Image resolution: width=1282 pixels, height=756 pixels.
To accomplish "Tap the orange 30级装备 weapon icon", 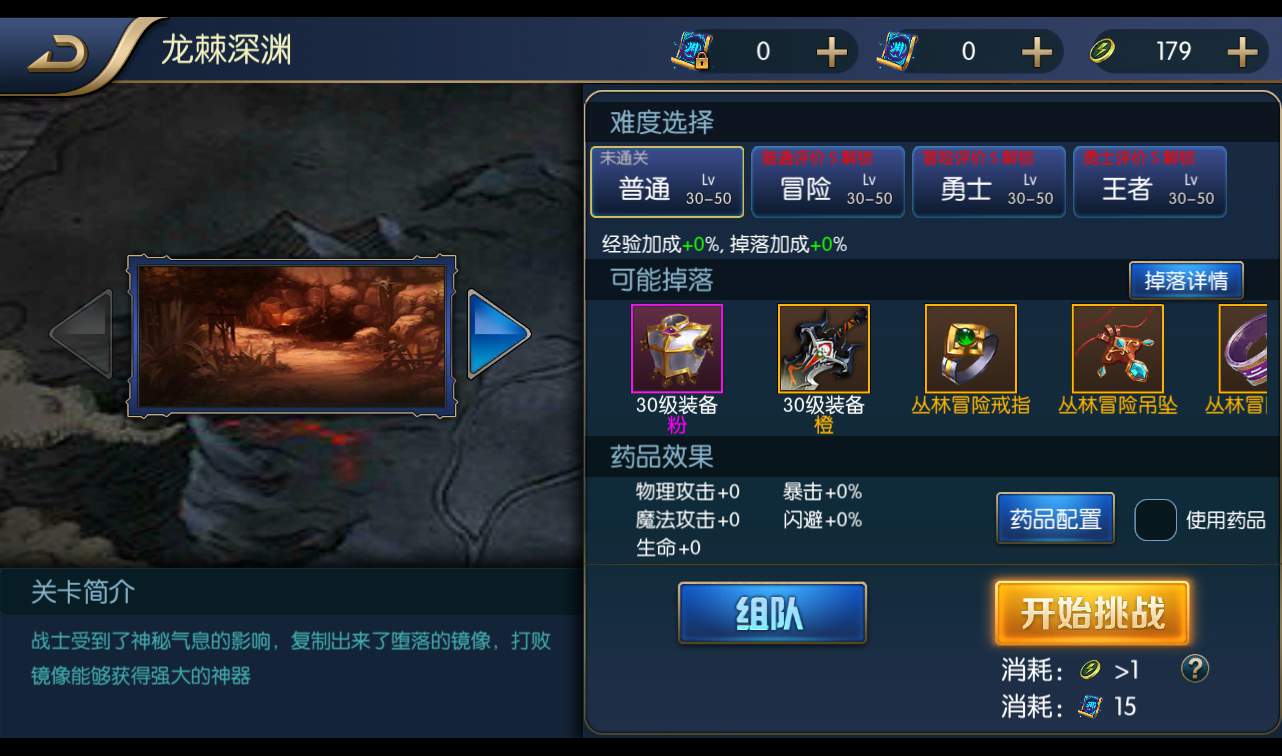I will [x=824, y=349].
